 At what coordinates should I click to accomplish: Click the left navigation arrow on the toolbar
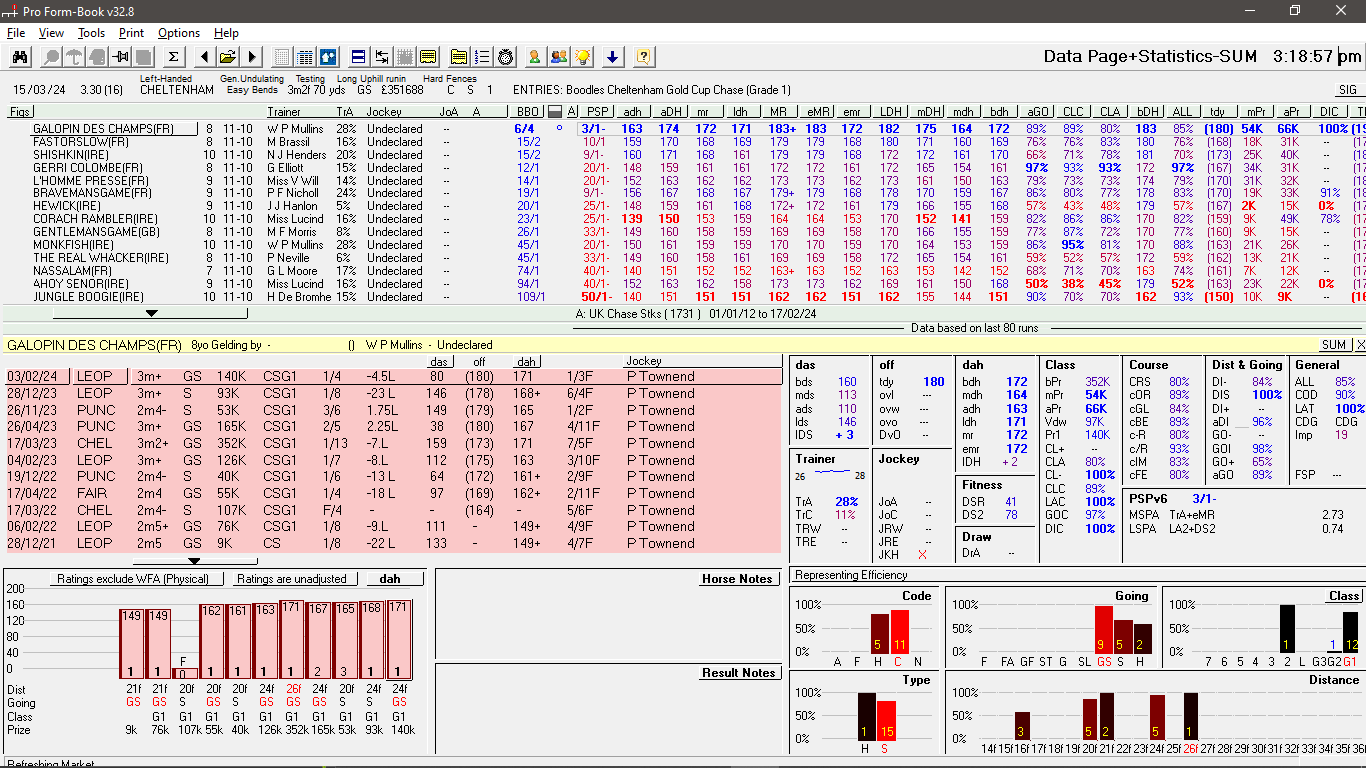pos(203,56)
